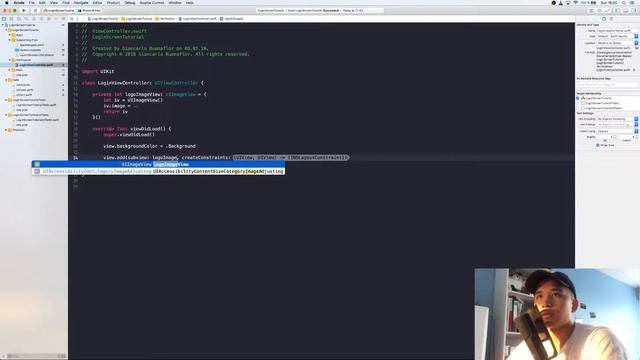The width and height of the screenshot is (640, 360).
Task: Go forward in editor history
Action: point(84,19)
